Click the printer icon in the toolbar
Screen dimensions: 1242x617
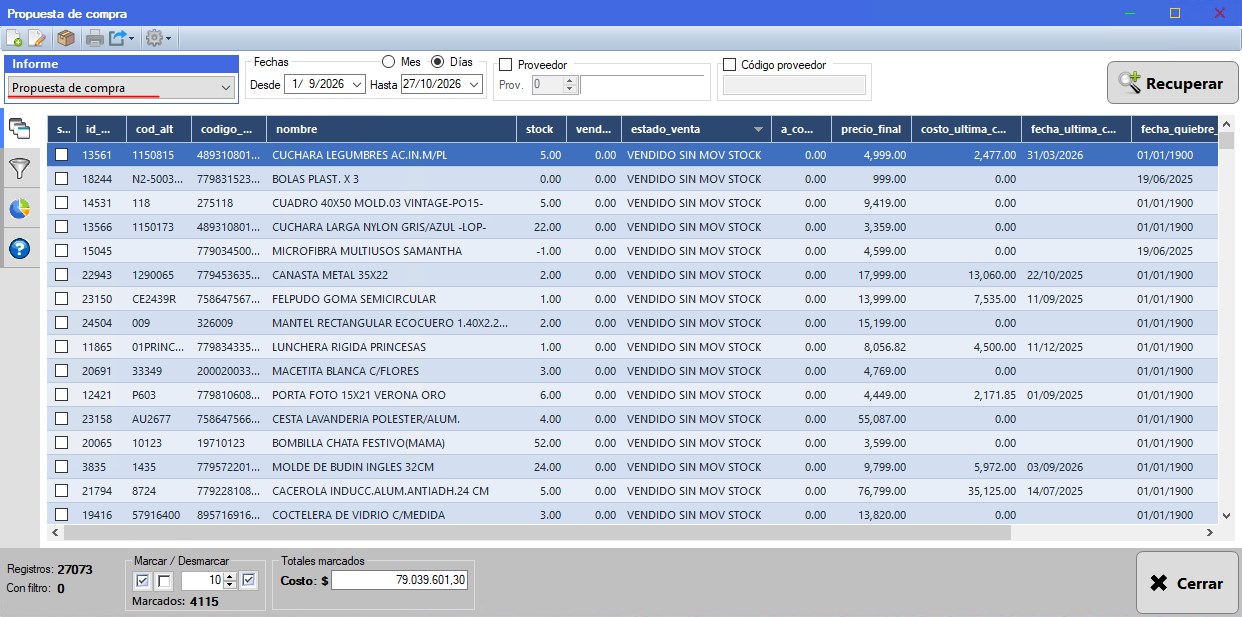point(94,39)
